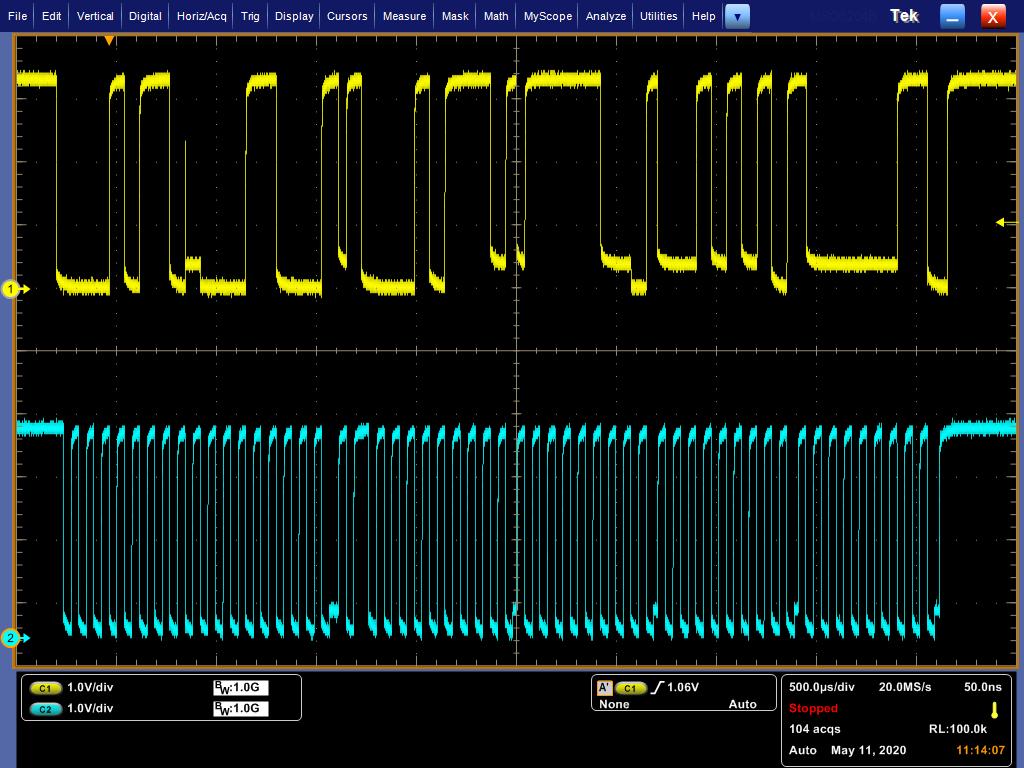Open the Utilities menu
Viewport: 1024px width, 768px height.
click(x=658, y=16)
